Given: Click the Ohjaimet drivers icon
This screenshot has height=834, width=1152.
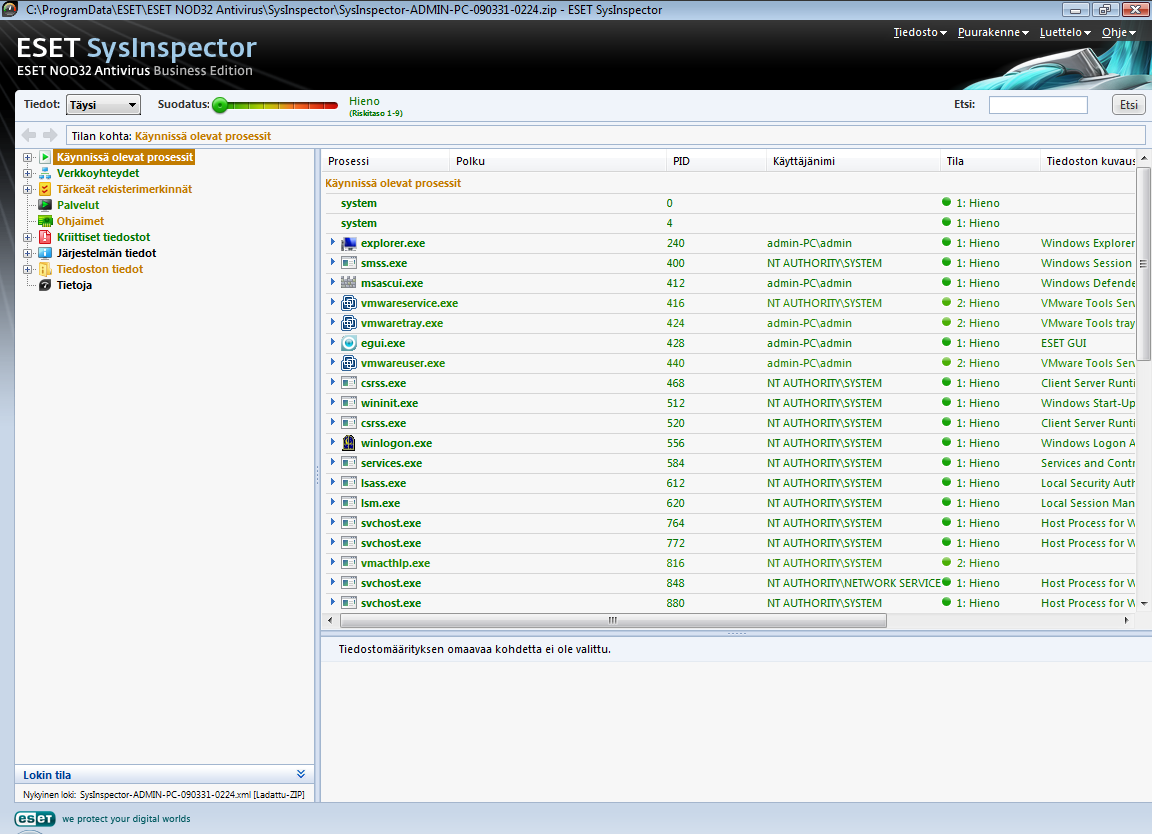Looking at the screenshot, I should click(x=45, y=221).
